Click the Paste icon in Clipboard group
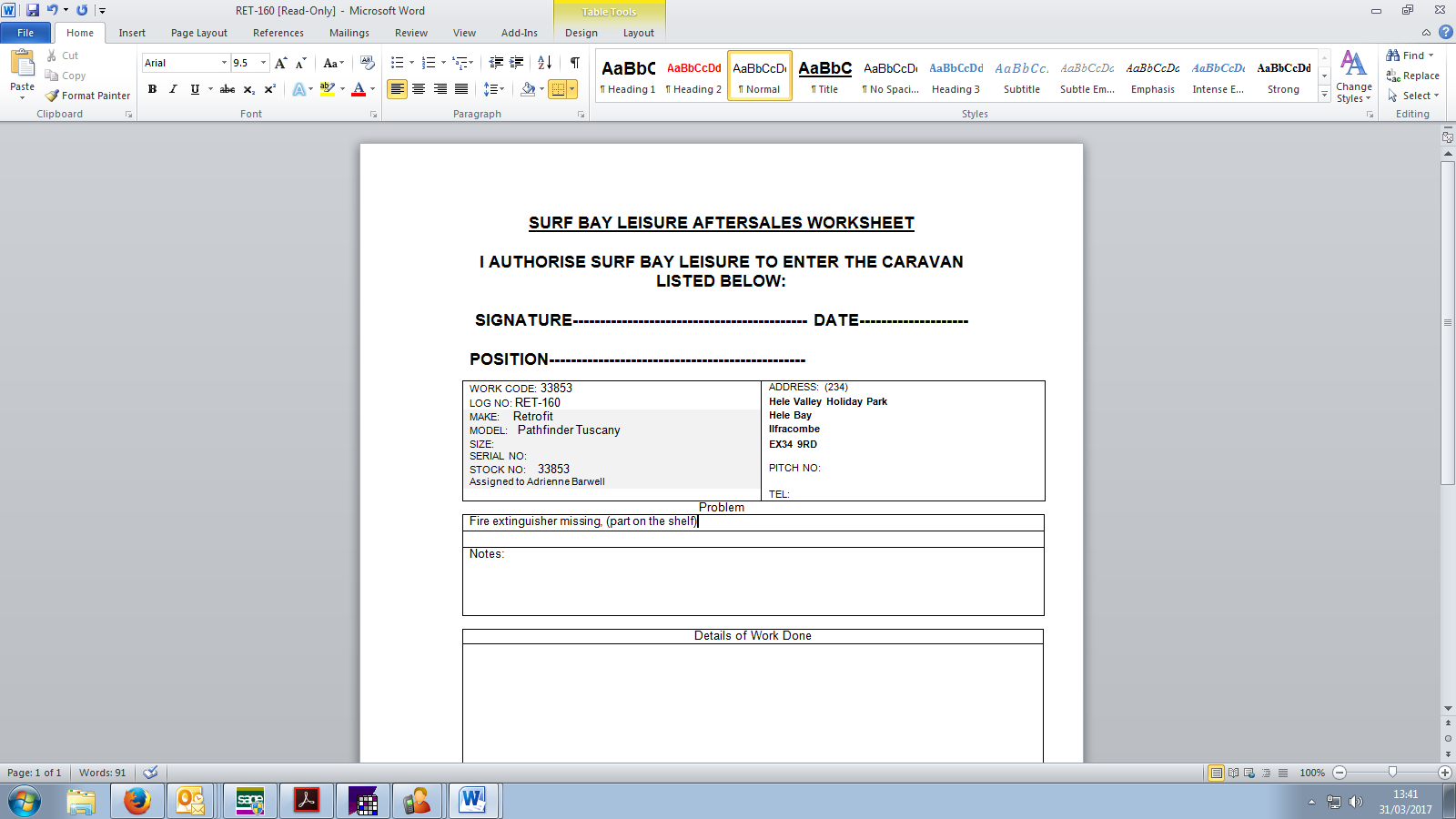This screenshot has width=1456, height=819. click(x=22, y=63)
